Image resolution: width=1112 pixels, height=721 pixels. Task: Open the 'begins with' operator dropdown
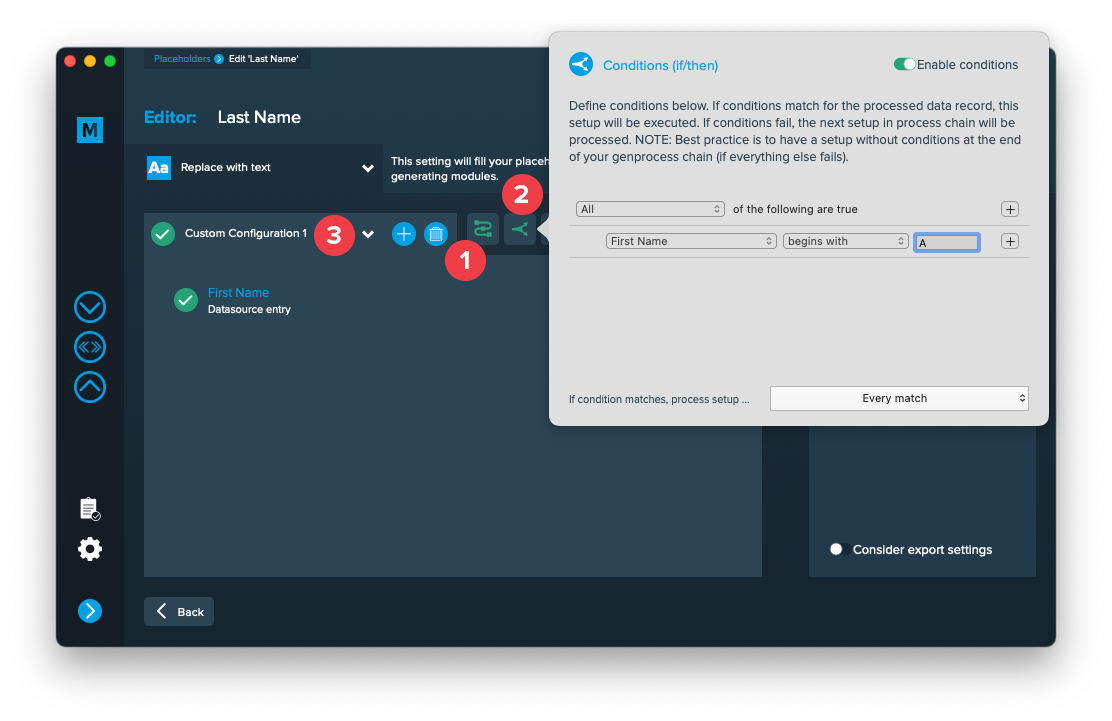tap(845, 241)
